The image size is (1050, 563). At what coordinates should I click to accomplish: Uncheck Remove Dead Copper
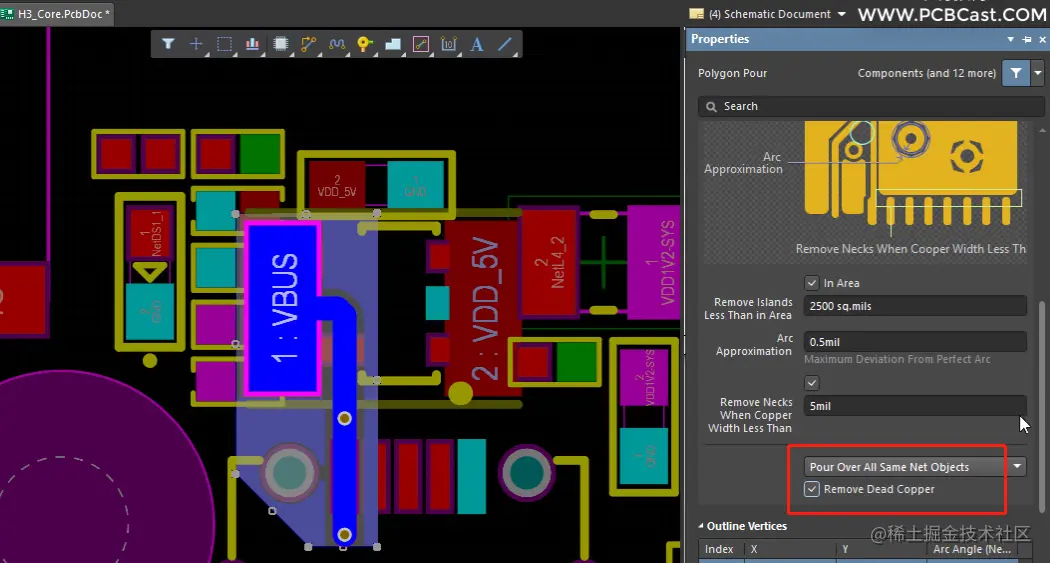[812, 489]
